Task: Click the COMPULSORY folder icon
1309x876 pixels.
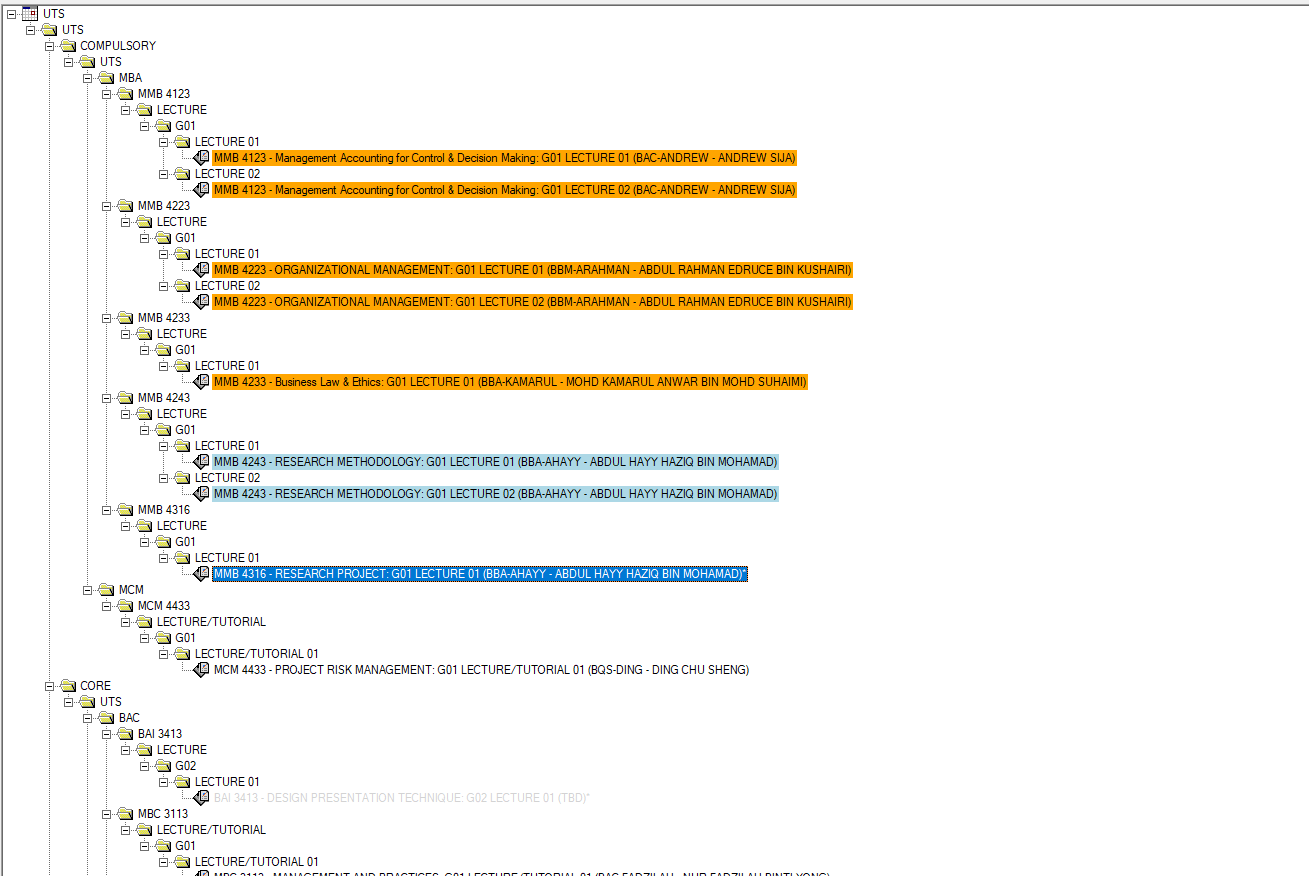Action: click(x=68, y=46)
